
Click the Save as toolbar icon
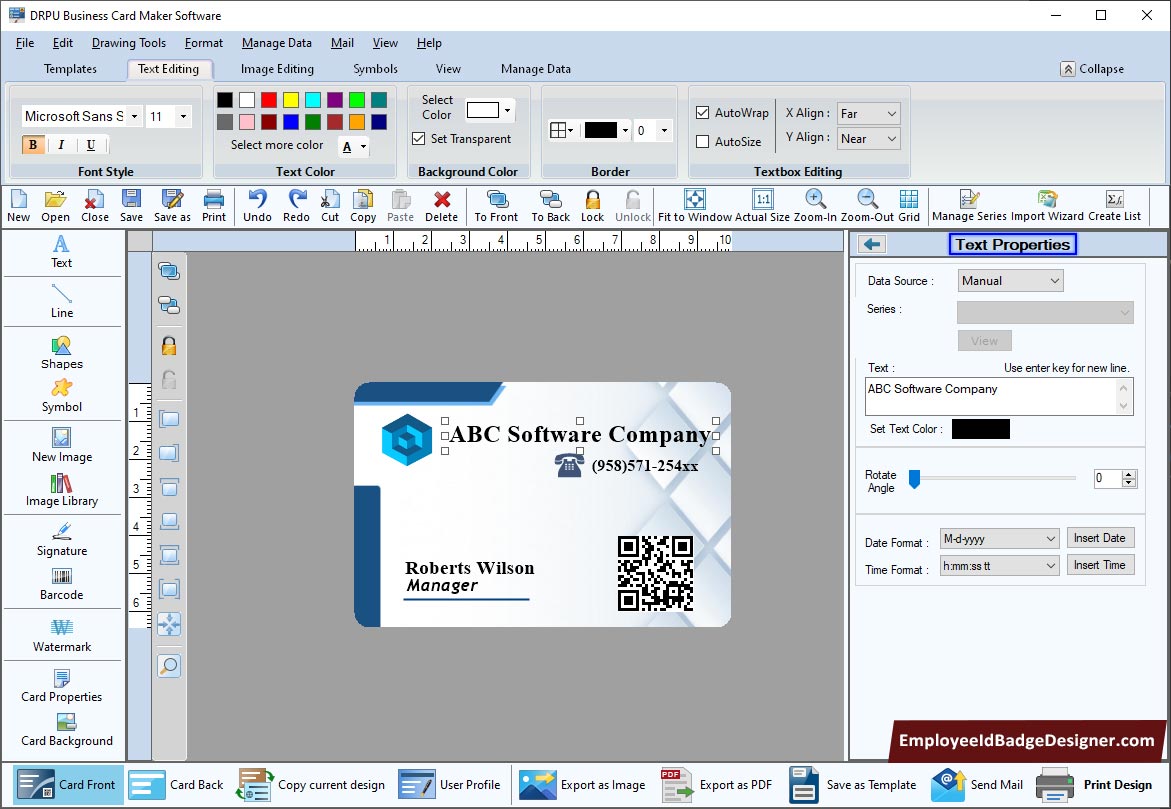(x=172, y=205)
